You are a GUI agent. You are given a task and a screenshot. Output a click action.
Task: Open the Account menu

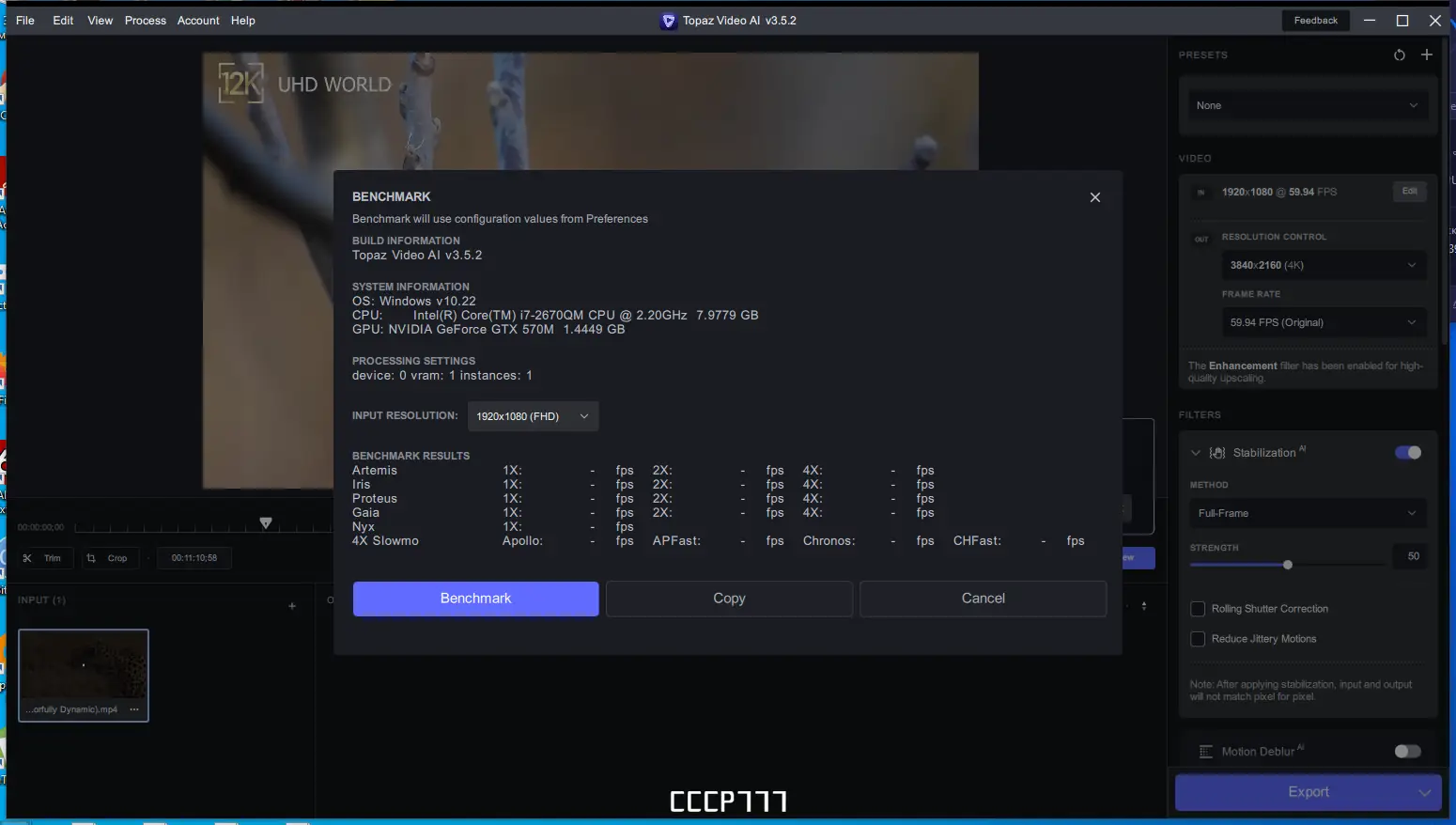tap(198, 21)
